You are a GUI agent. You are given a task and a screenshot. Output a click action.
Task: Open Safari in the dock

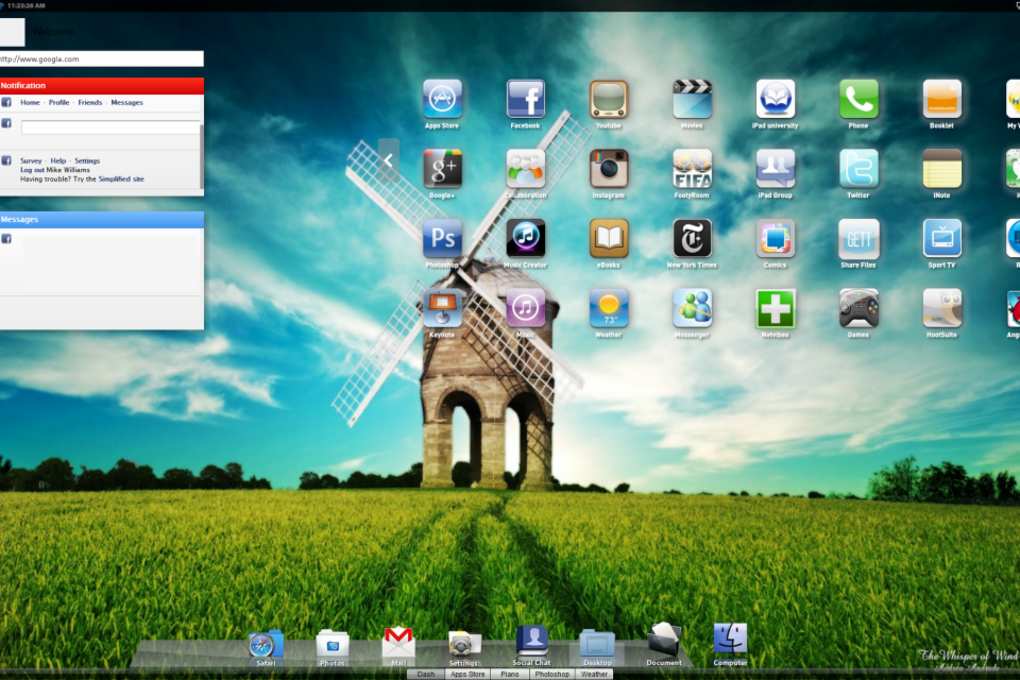[x=265, y=644]
